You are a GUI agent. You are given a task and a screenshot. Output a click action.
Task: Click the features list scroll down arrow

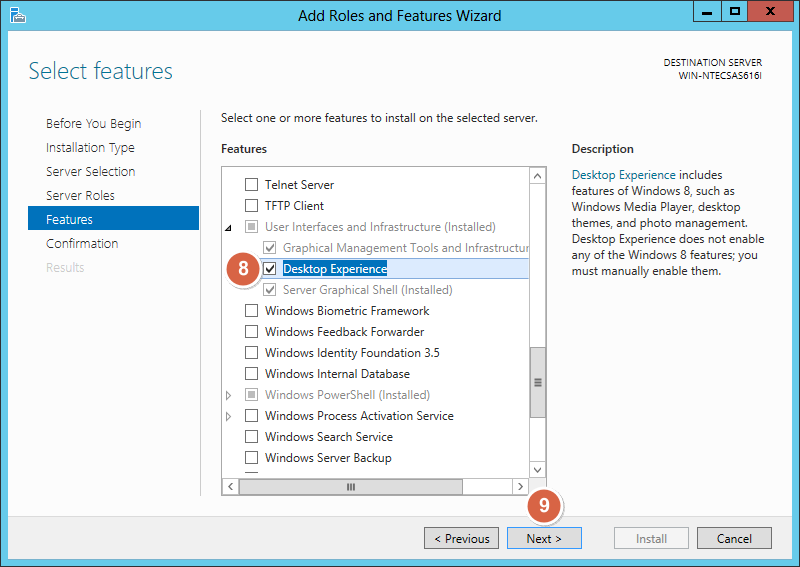(537, 470)
